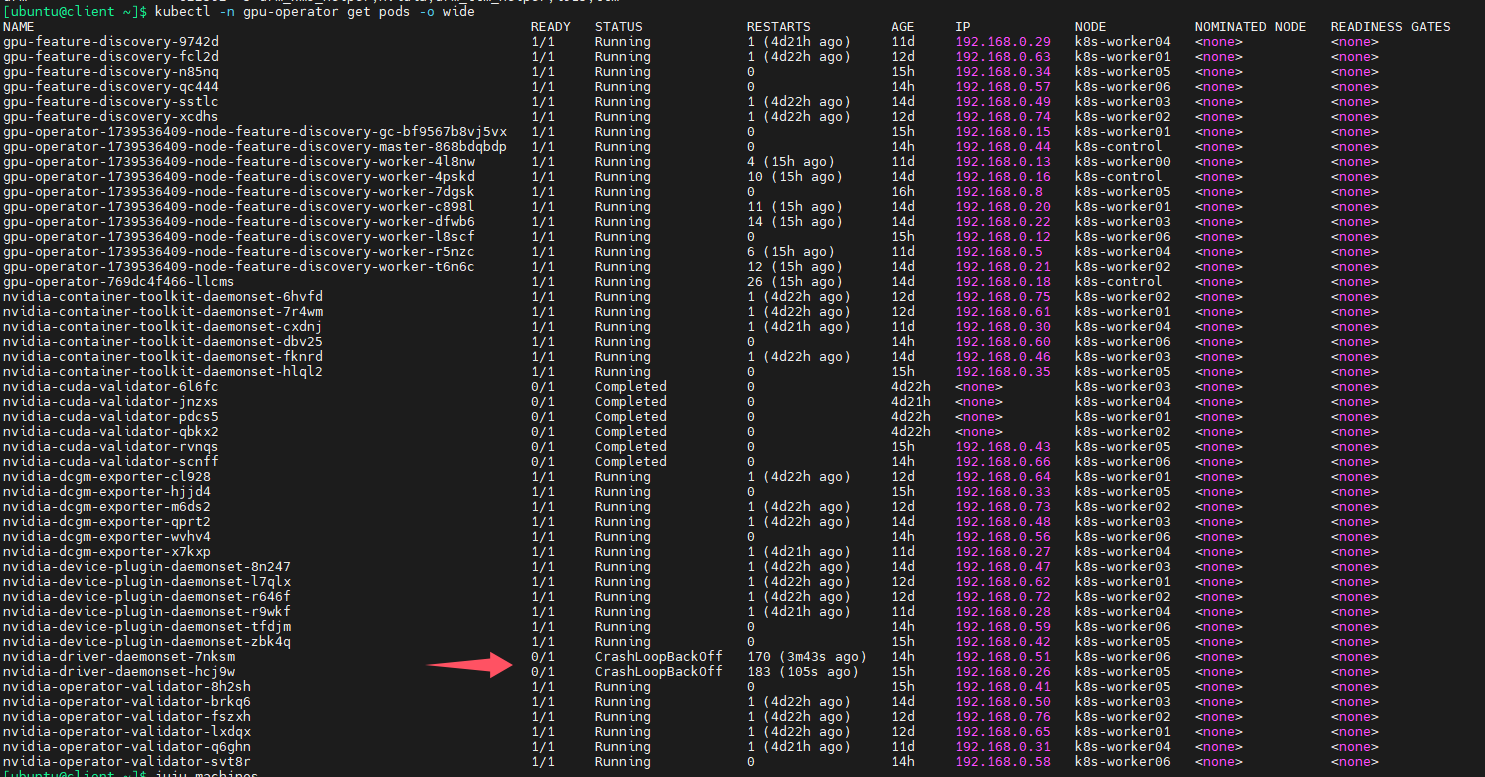This screenshot has width=1485, height=777.
Task: Click pod name nvidia-cuda-validator-6l6fc
Action: (110, 386)
